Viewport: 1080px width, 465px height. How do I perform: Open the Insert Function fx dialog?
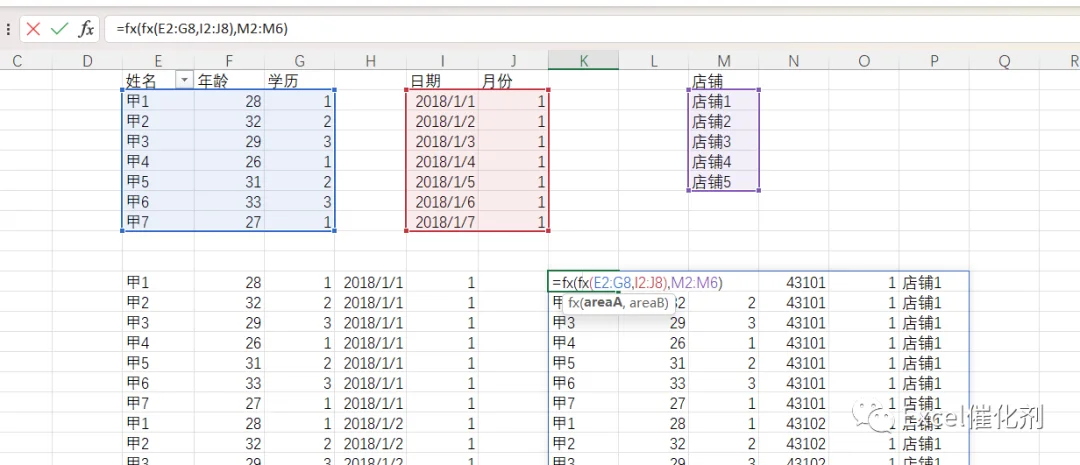pyautogui.click(x=86, y=28)
